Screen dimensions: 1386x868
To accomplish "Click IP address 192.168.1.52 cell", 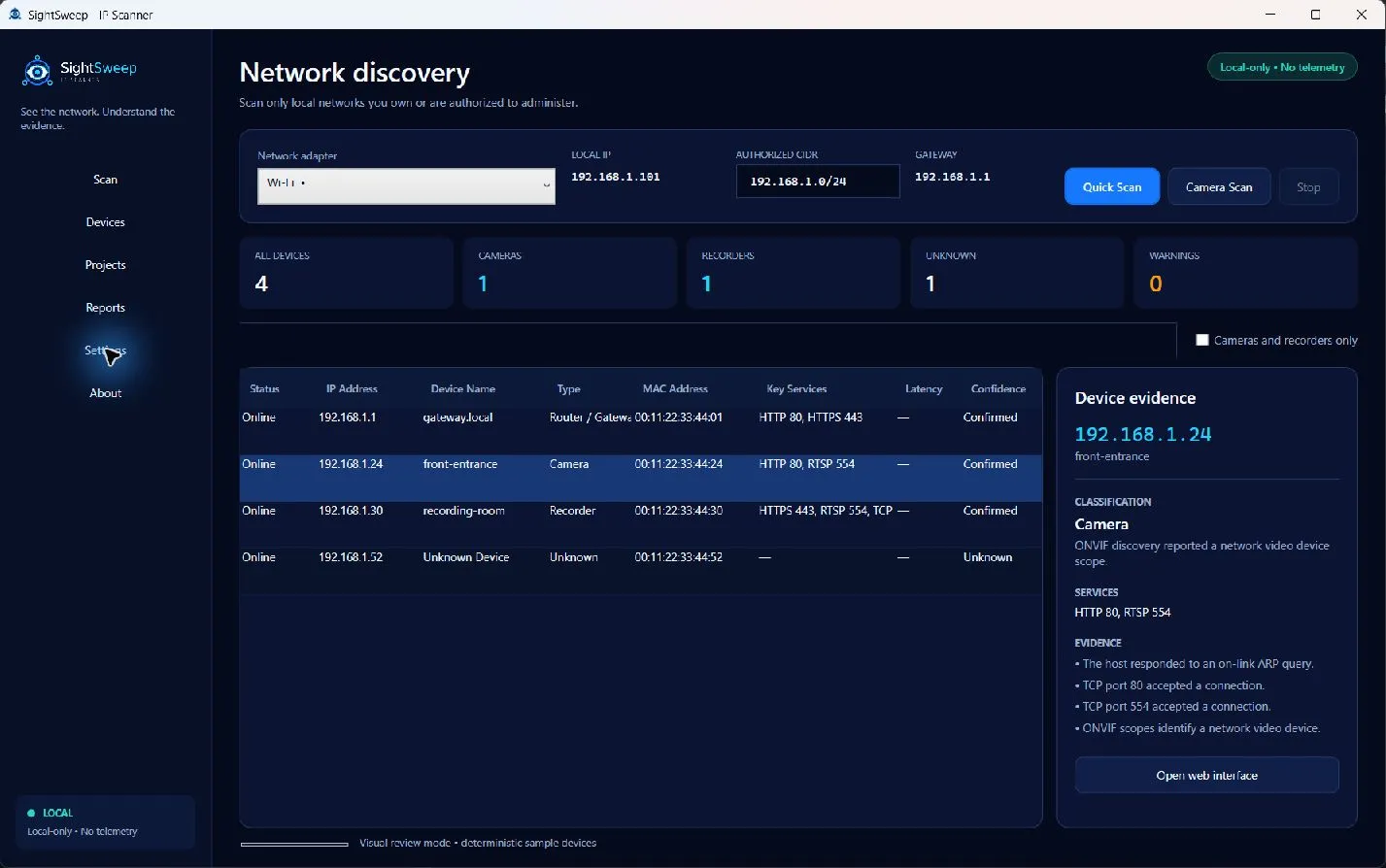I will pos(351,557).
